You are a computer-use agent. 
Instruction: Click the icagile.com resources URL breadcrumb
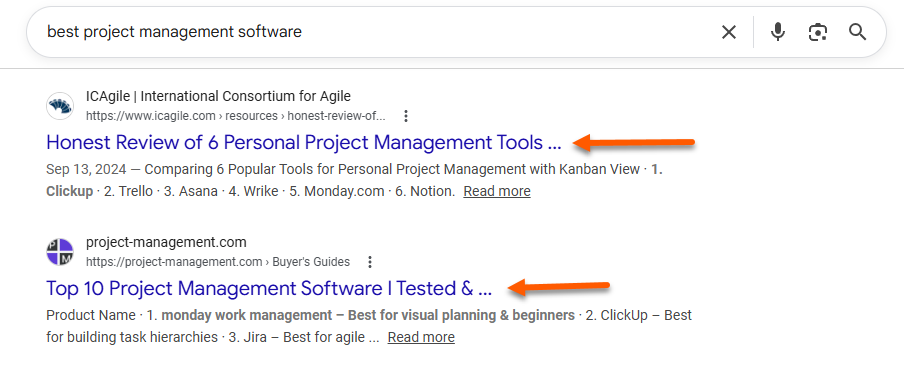(x=236, y=116)
